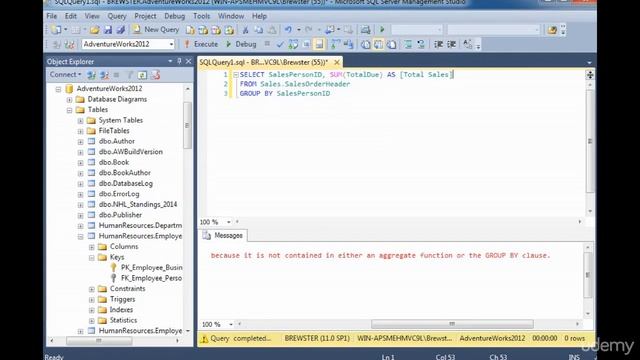Click the Messages pane horizontal scrollbar thumb
640x360 pixels.
(x=452, y=324)
